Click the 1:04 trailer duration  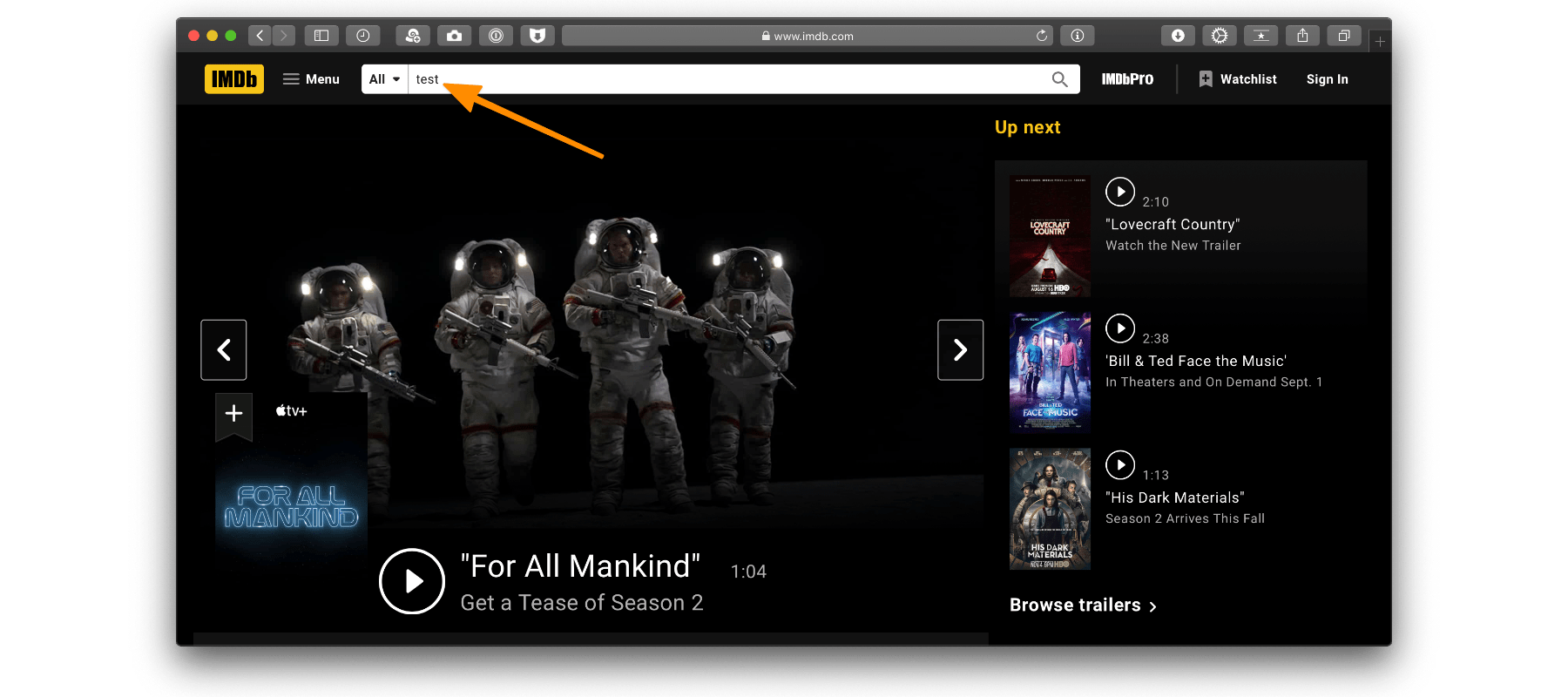tap(748, 572)
